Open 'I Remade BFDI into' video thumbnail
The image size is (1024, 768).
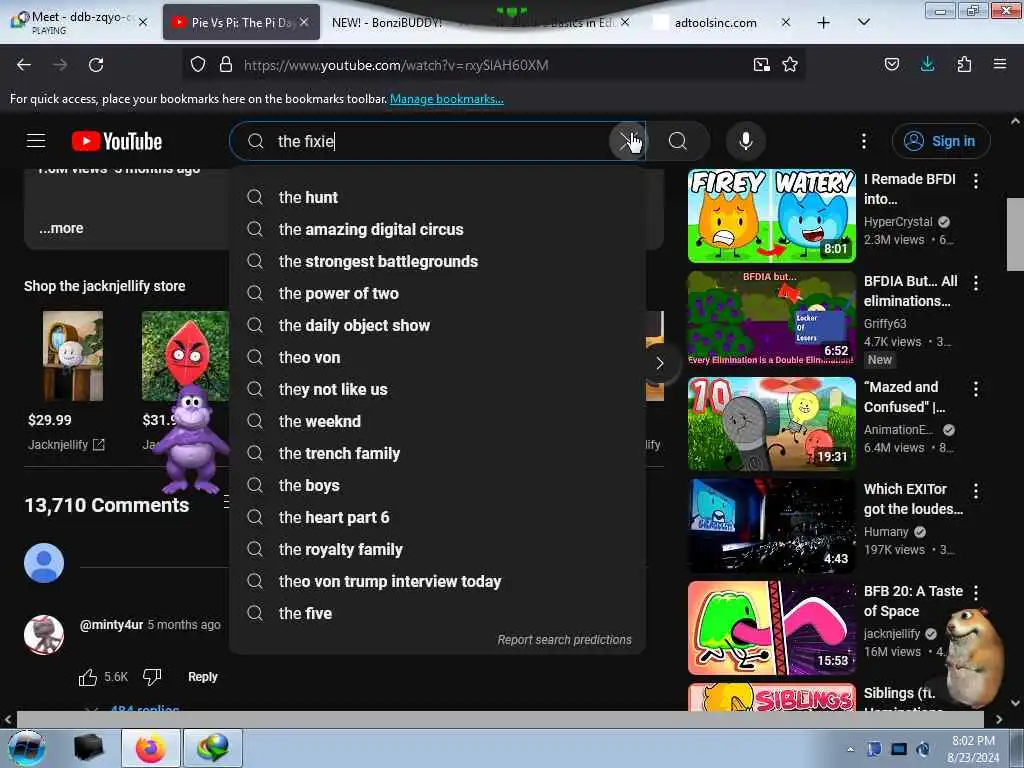(771, 216)
